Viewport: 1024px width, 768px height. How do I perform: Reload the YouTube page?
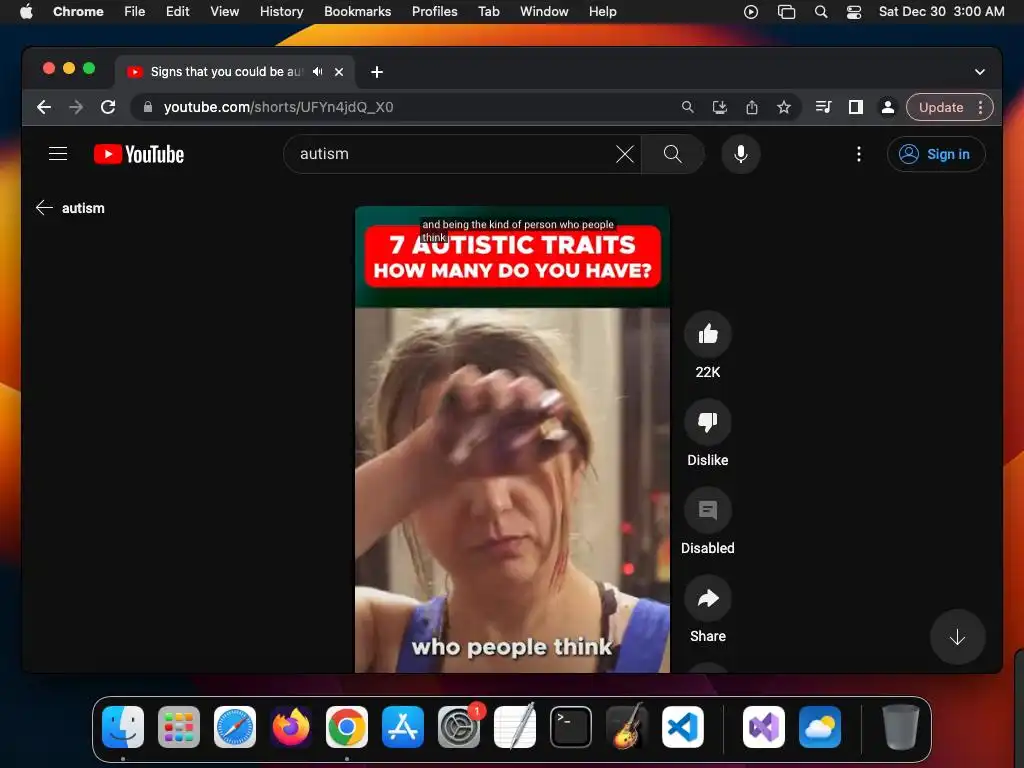pyautogui.click(x=108, y=107)
